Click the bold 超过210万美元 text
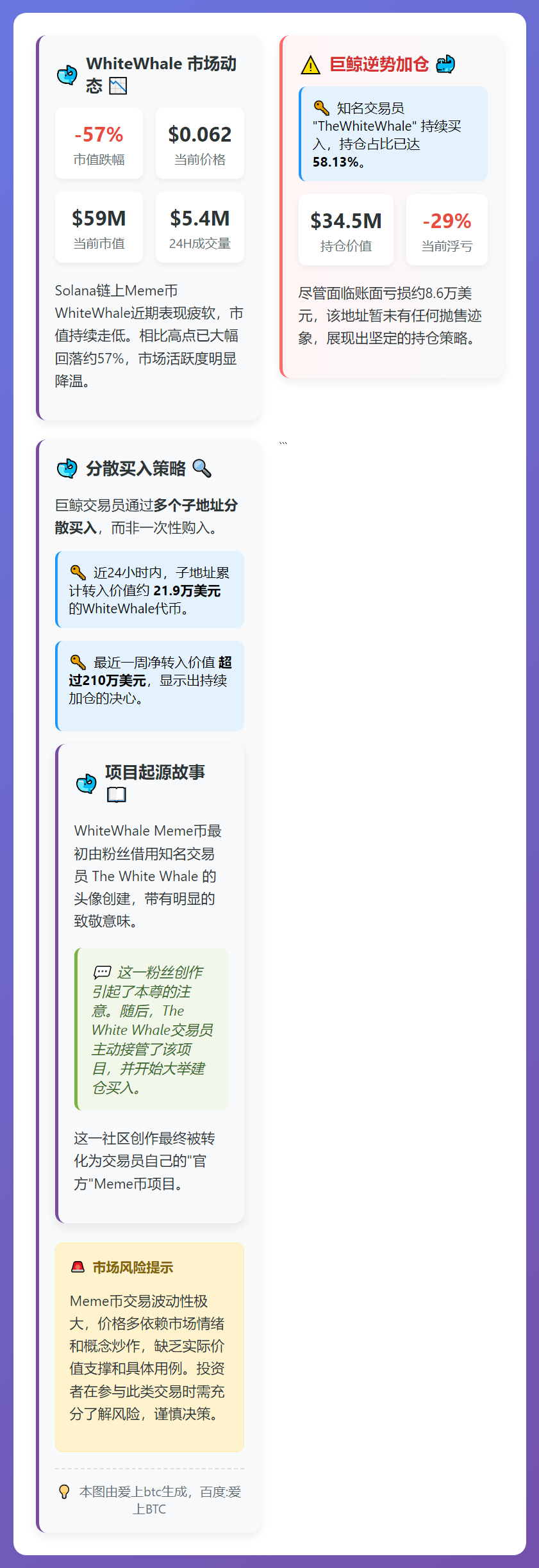 [x=150, y=671]
